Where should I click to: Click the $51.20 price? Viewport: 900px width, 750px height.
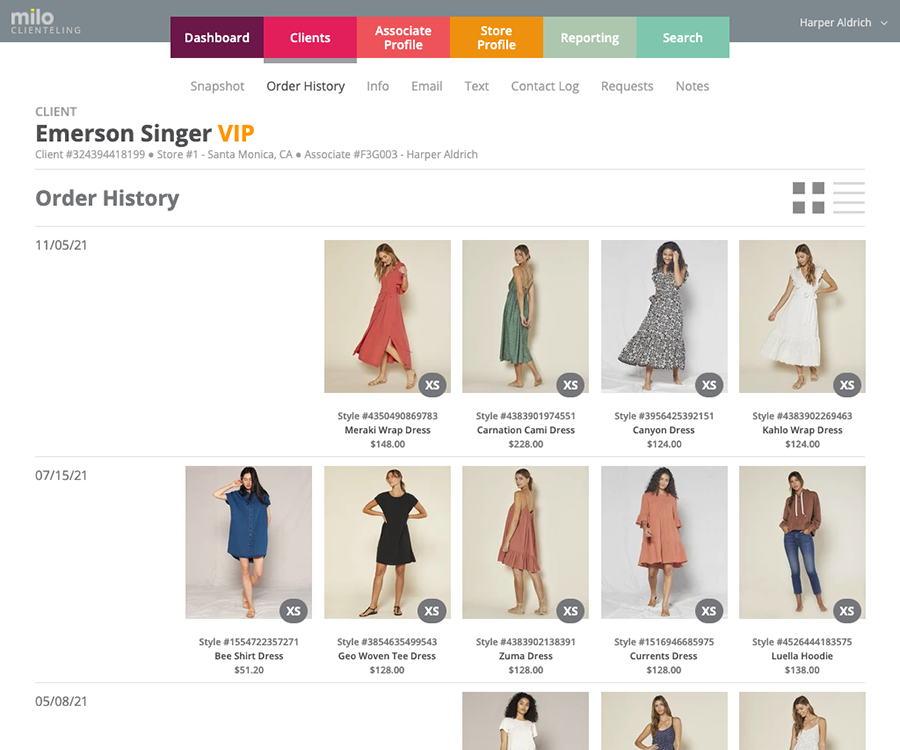(249, 670)
